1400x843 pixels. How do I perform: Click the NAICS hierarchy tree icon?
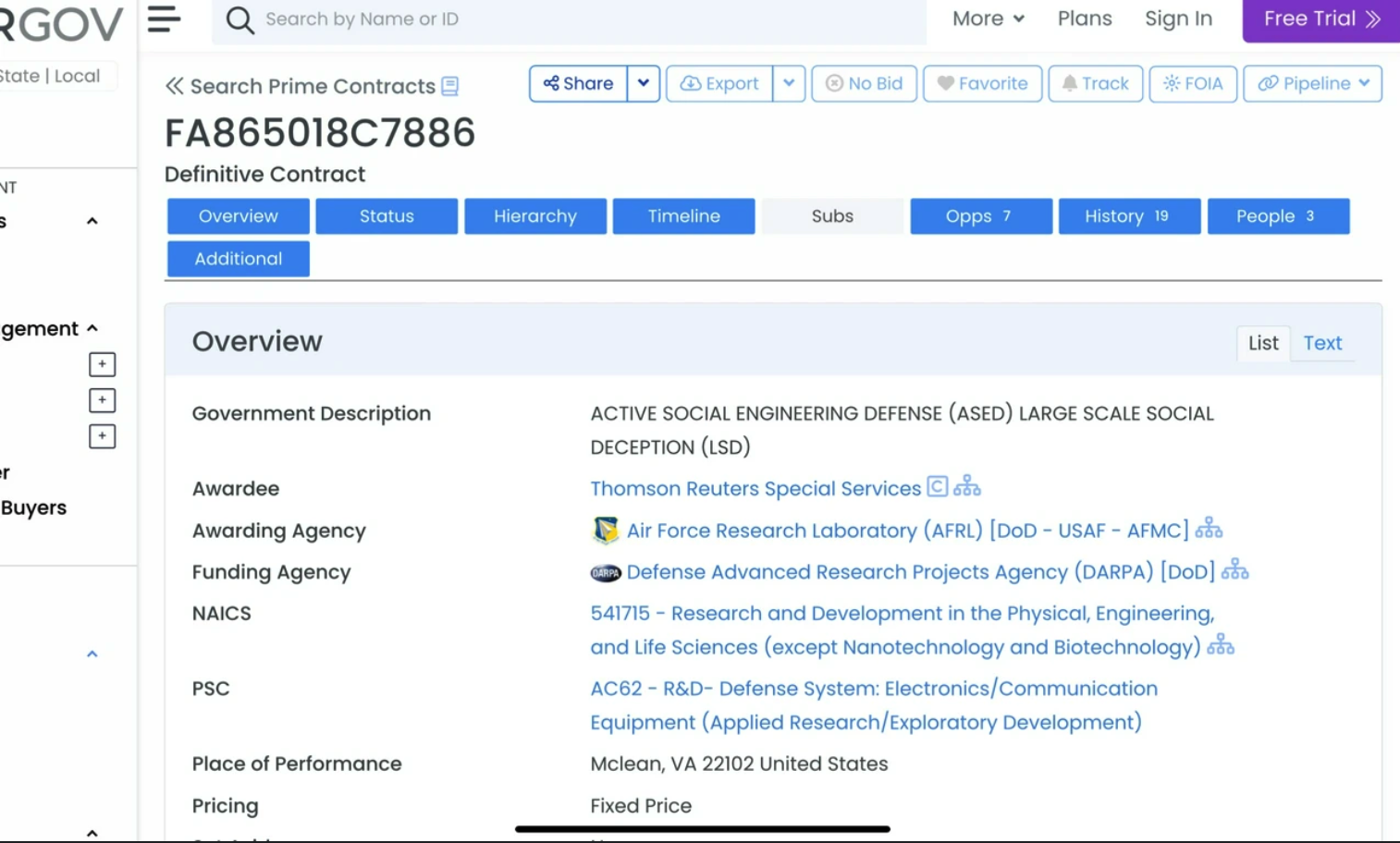pos(1221,645)
